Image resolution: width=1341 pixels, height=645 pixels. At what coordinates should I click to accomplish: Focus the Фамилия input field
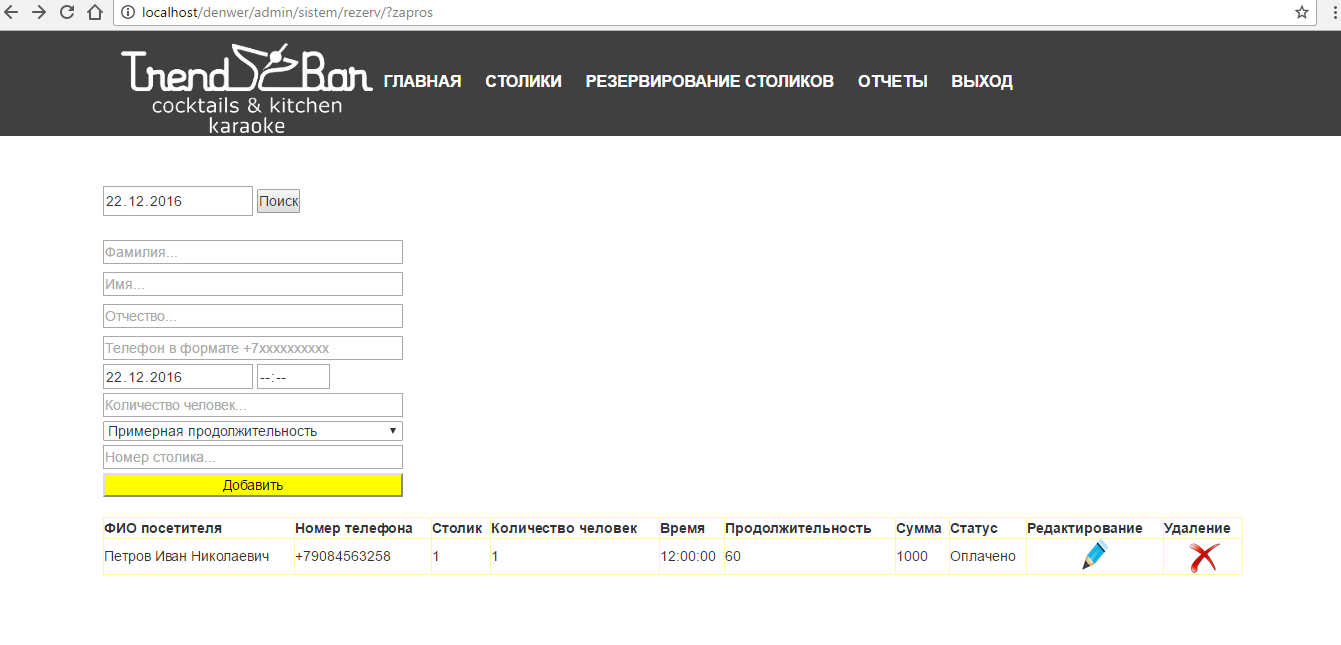point(253,252)
